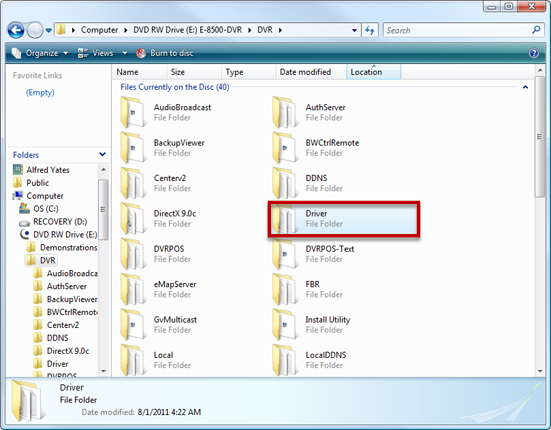Click file list scroll up arrow

(x=540, y=71)
